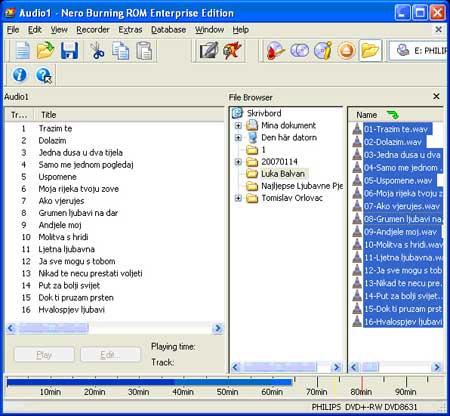Click the icon beside 16-Hvalospjev ljubavi

357,322
